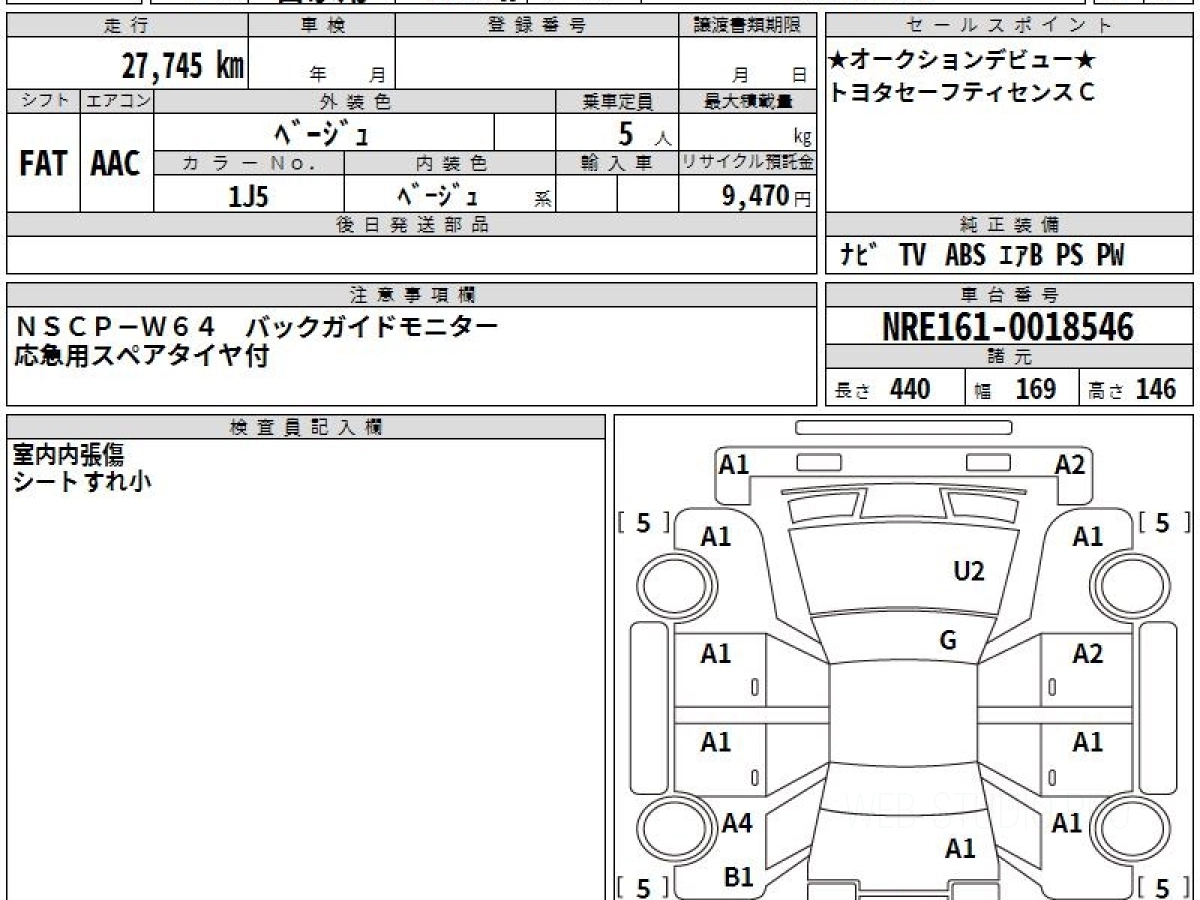Screen dimensions: 1200x900
Task: Click the [5] tire rating beside the front-left wheel
Action: (x=642, y=522)
